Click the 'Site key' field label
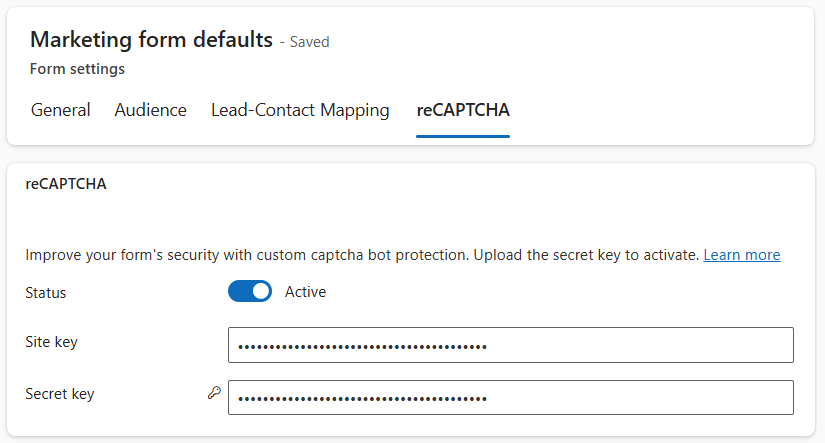 [x=51, y=342]
